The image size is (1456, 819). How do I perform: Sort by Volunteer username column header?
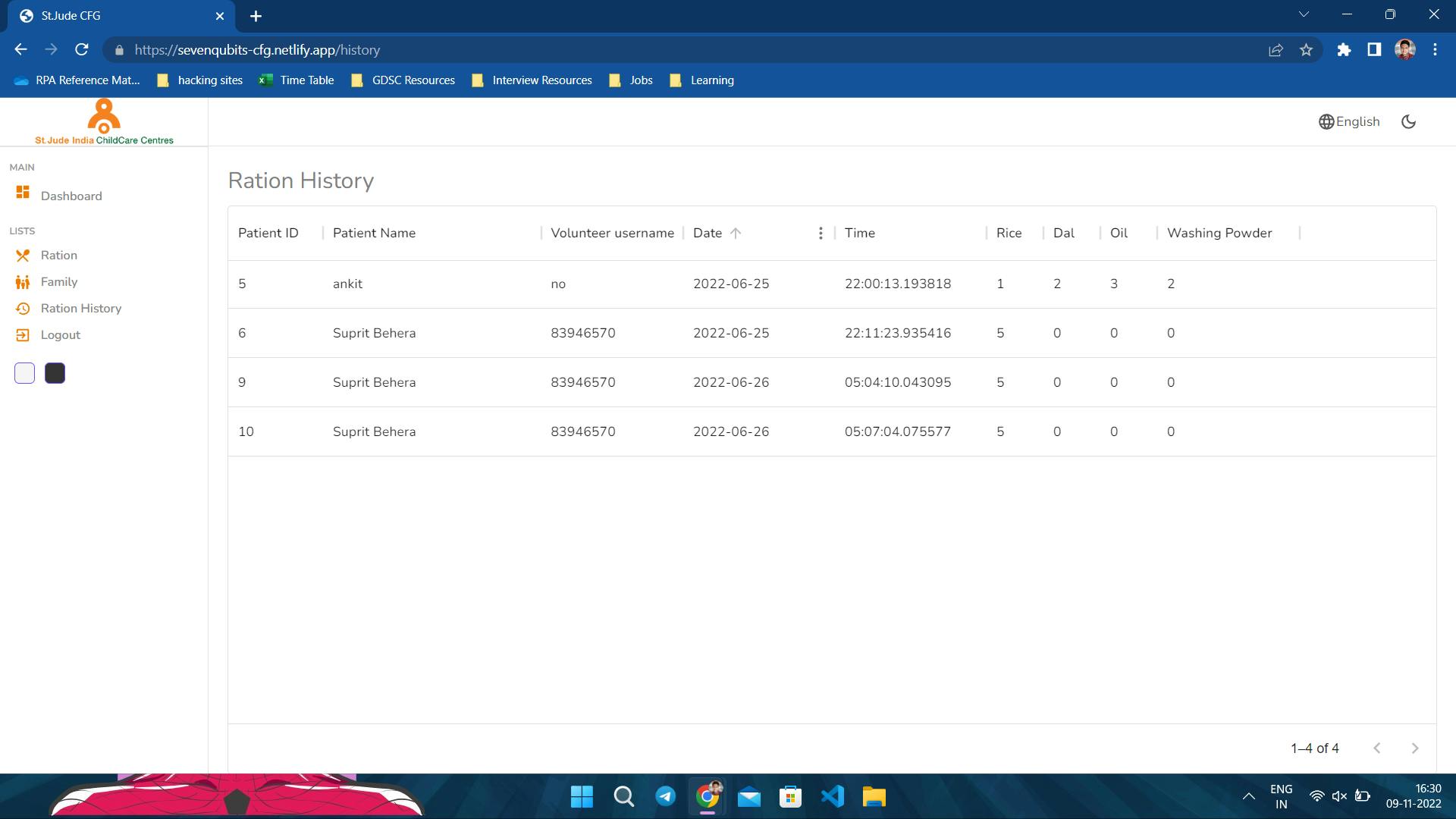(612, 234)
